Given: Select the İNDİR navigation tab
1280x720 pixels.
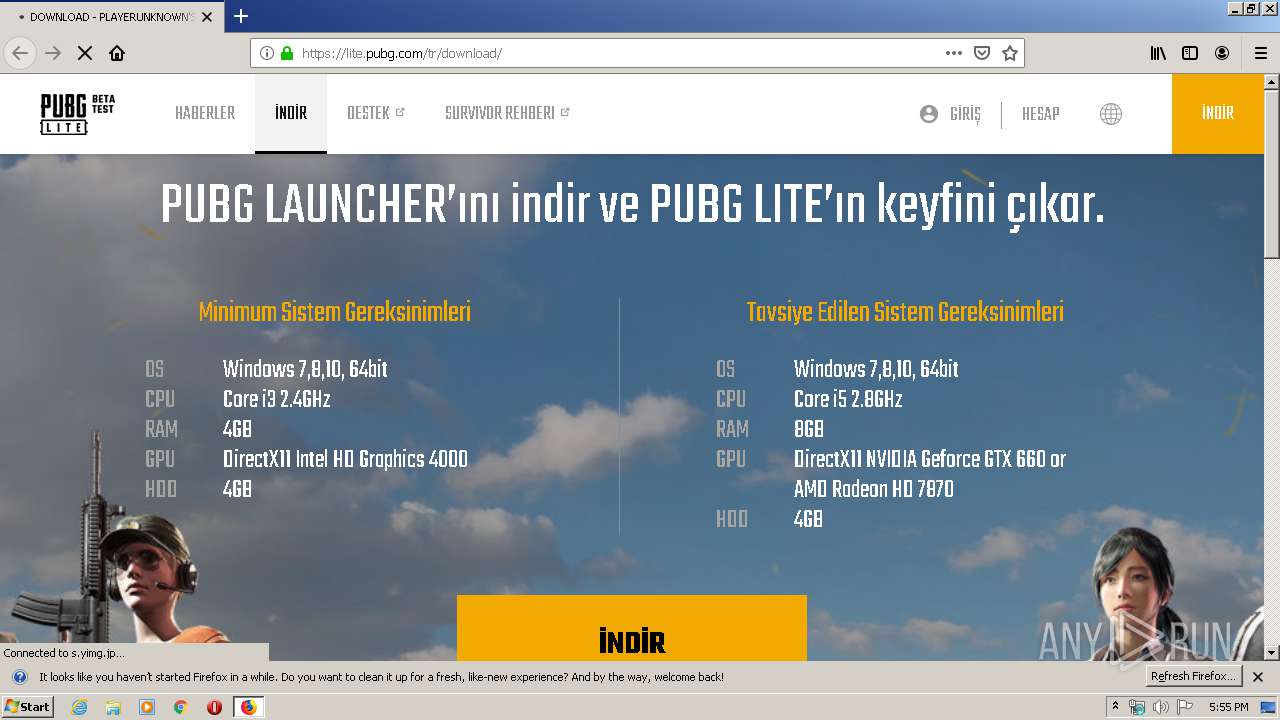Looking at the screenshot, I should [291, 113].
